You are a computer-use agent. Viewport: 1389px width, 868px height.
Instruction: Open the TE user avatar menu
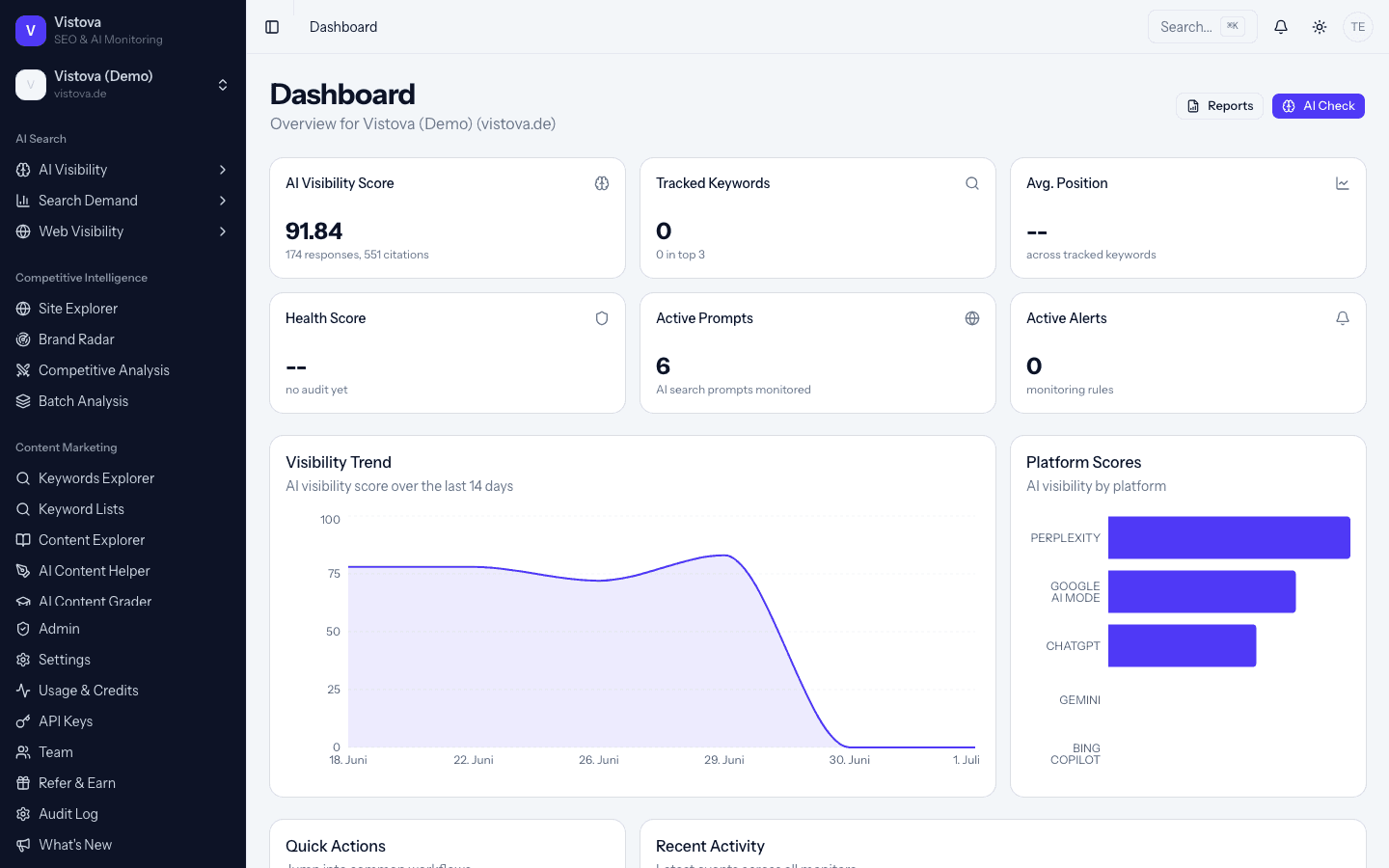tap(1358, 27)
